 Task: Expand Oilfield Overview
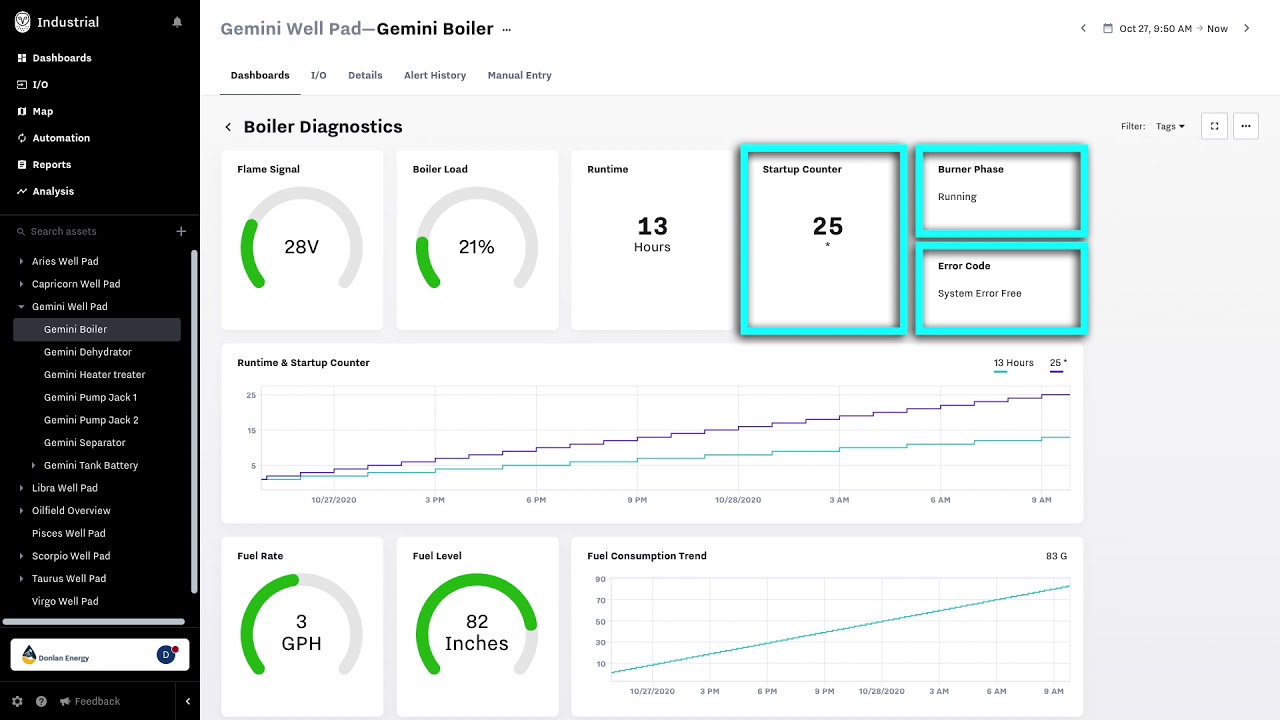click(x=21, y=511)
